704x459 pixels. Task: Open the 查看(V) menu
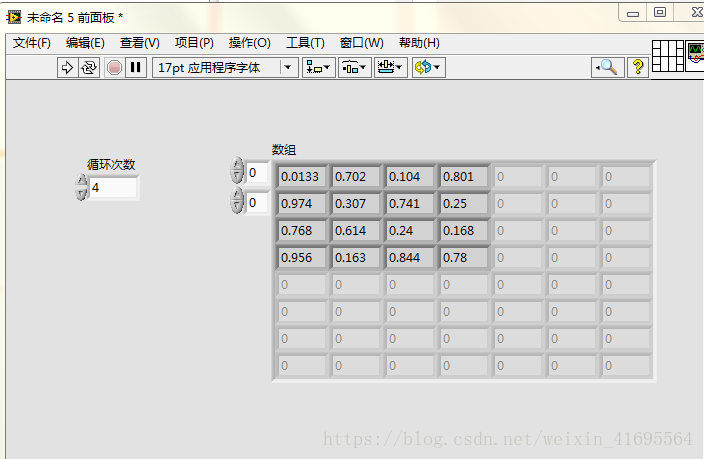[140, 43]
